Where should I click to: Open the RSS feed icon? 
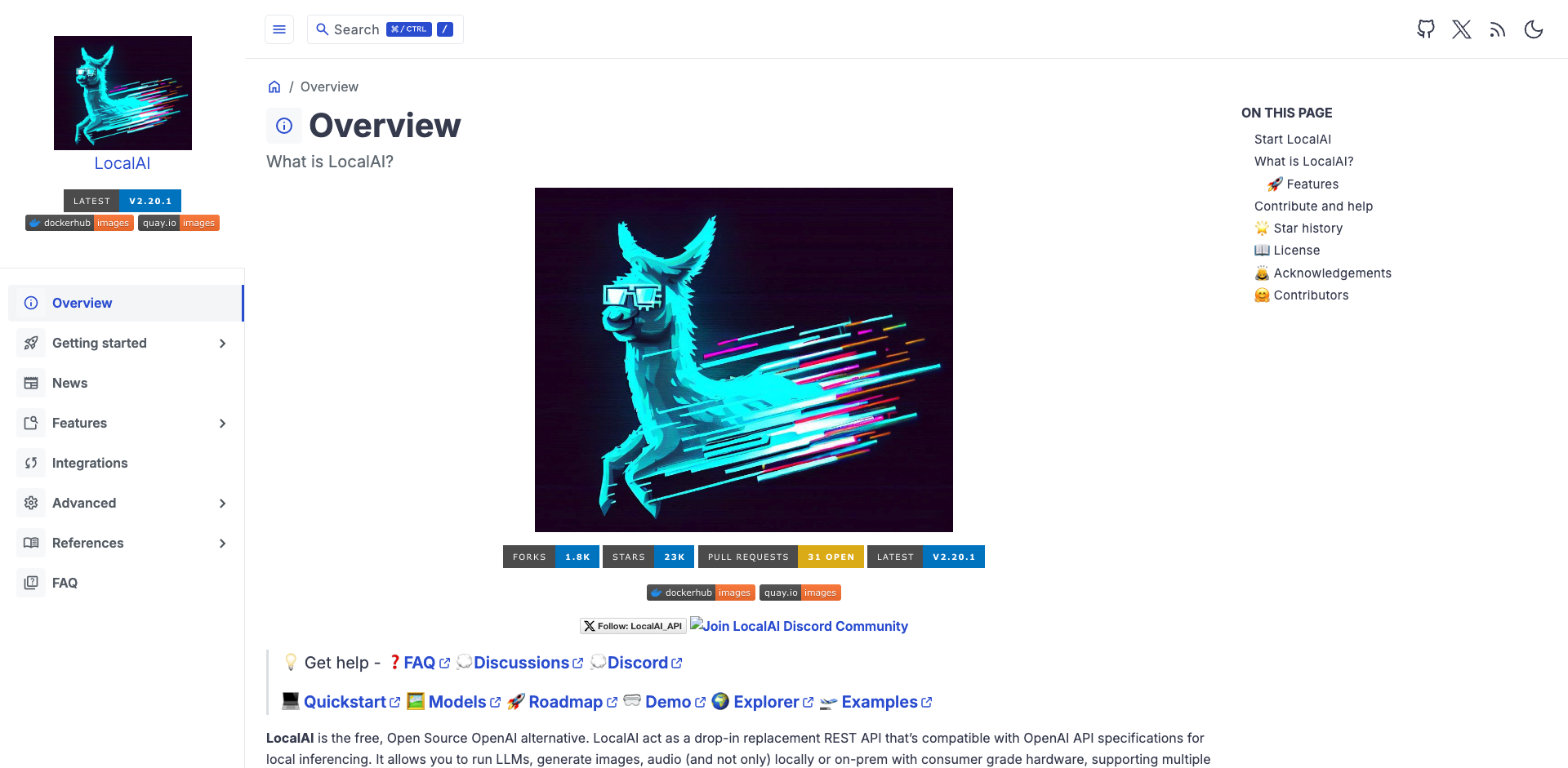pos(1497,29)
